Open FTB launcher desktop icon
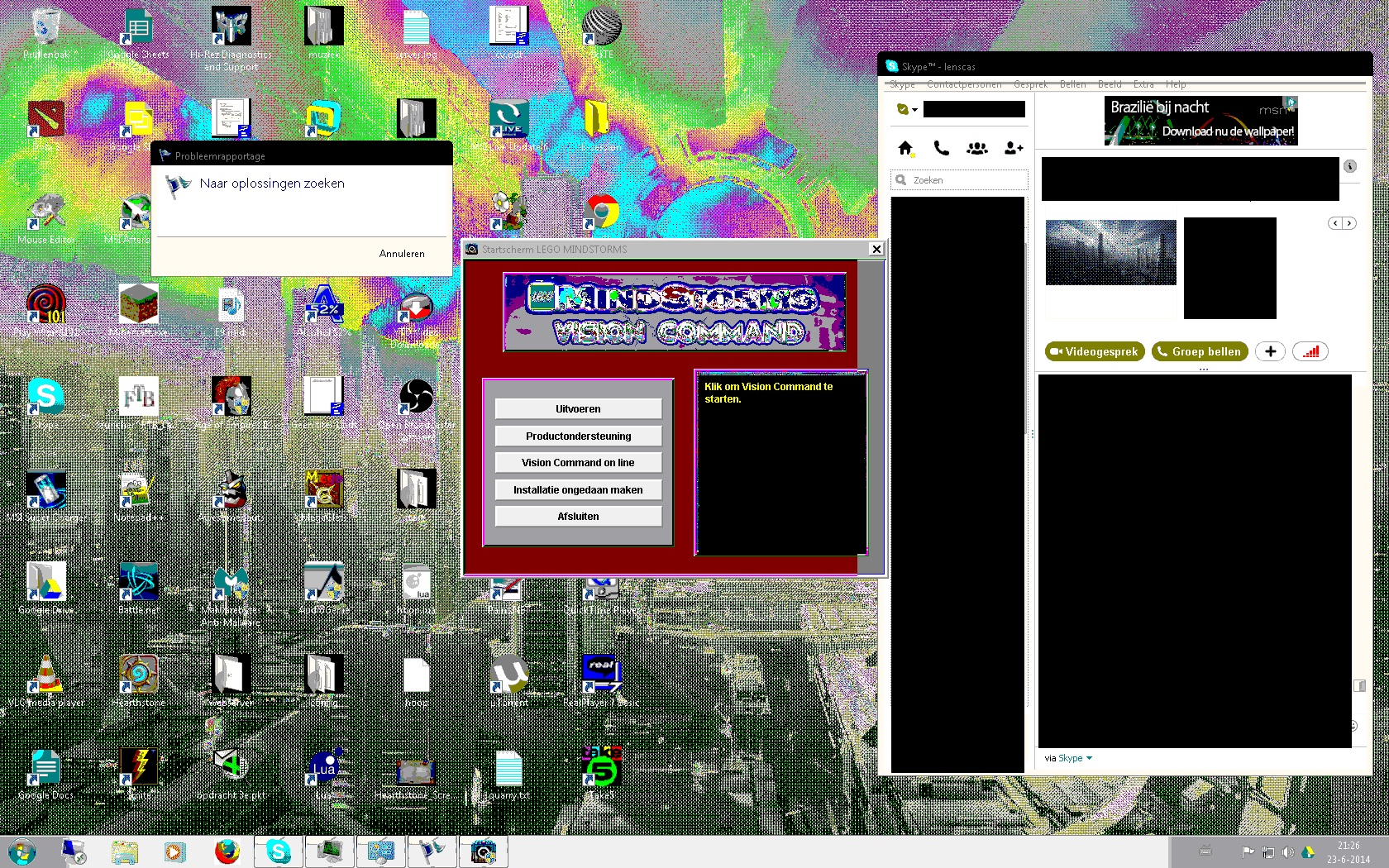This screenshot has width=1389, height=868. [138, 403]
